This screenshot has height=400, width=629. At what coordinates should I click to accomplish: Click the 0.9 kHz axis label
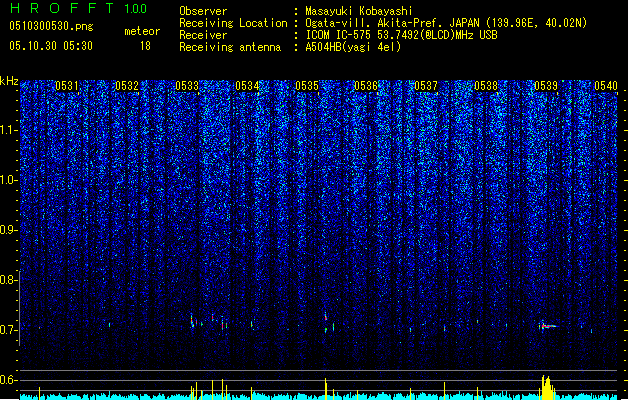coord(9,230)
